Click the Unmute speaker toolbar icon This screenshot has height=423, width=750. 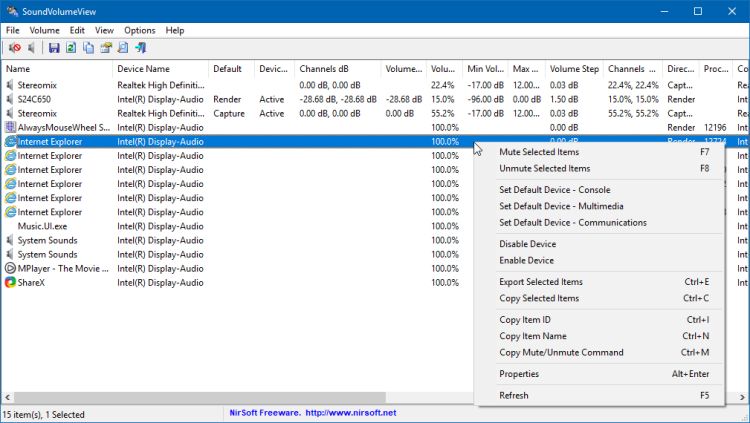click(x=32, y=48)
